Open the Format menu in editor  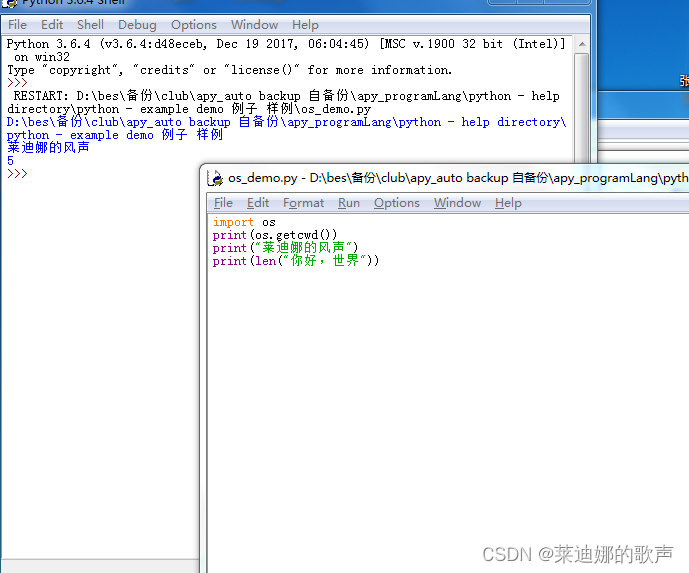click(303, 203)
